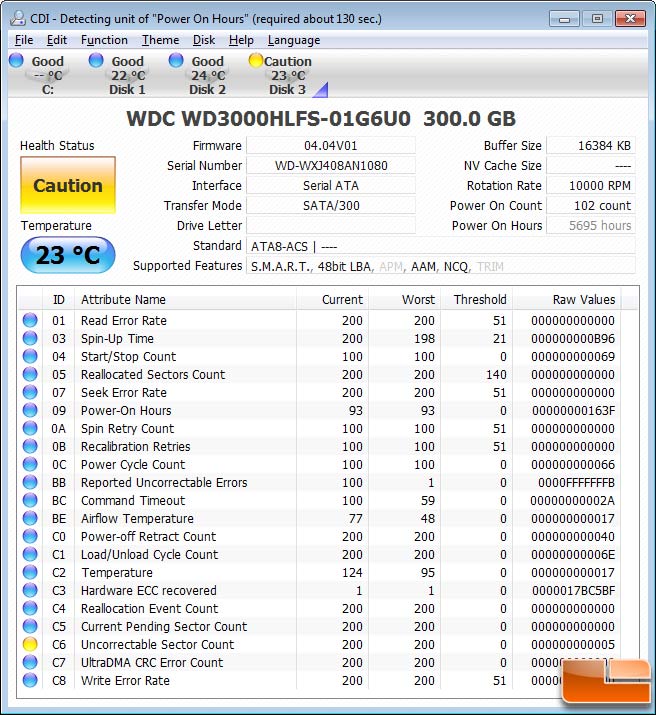The image size is (656, 715).
Task: Click the Serial Number field
Action: pyautogui.click(x=330, y=166)
